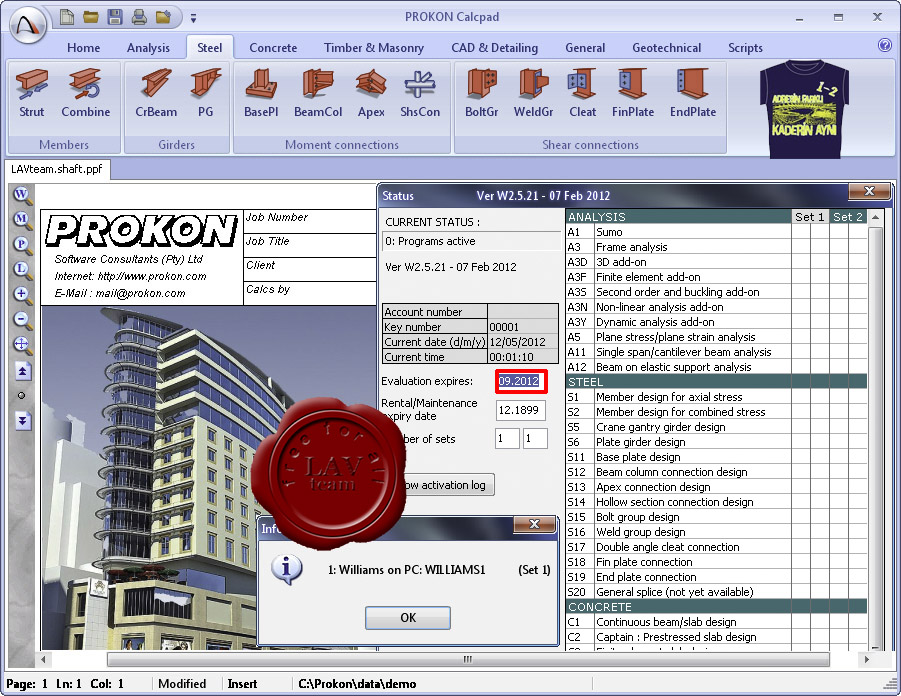Launch the Apex connection design
The width and height of the screenshot is (901, 696).
tap(371, 93)
